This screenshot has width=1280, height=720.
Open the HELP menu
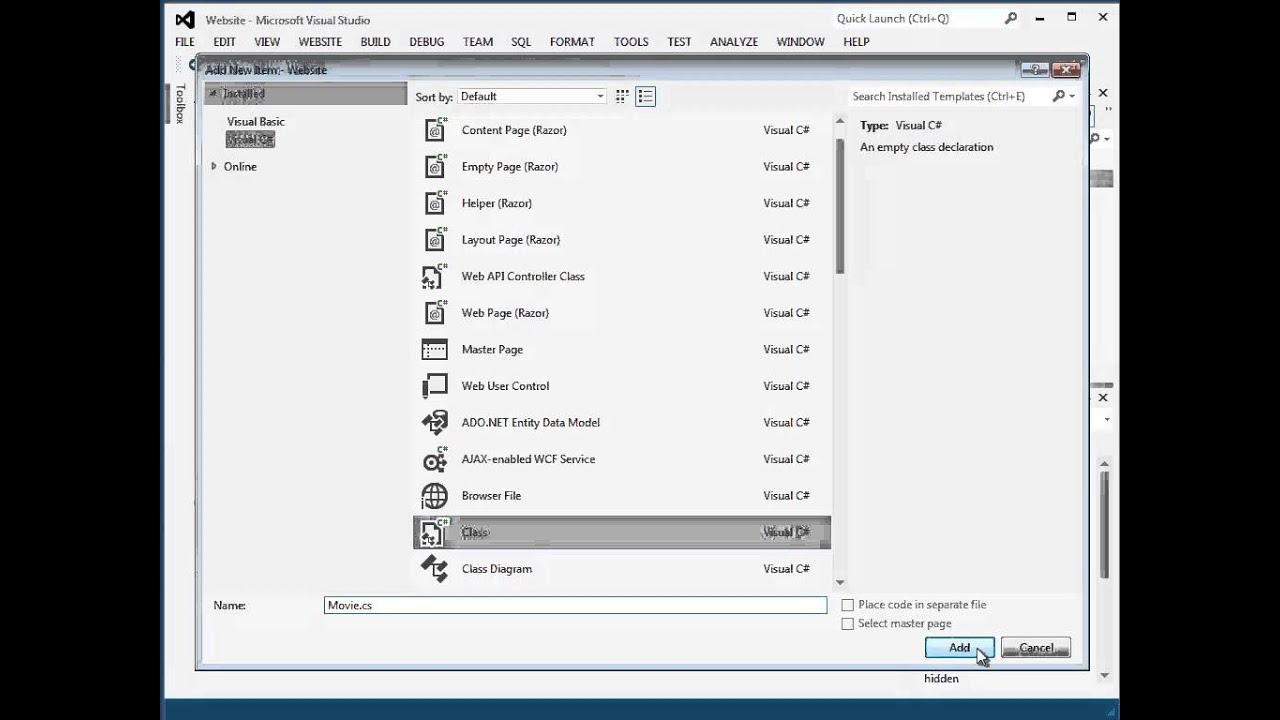[x=856, y=42]
